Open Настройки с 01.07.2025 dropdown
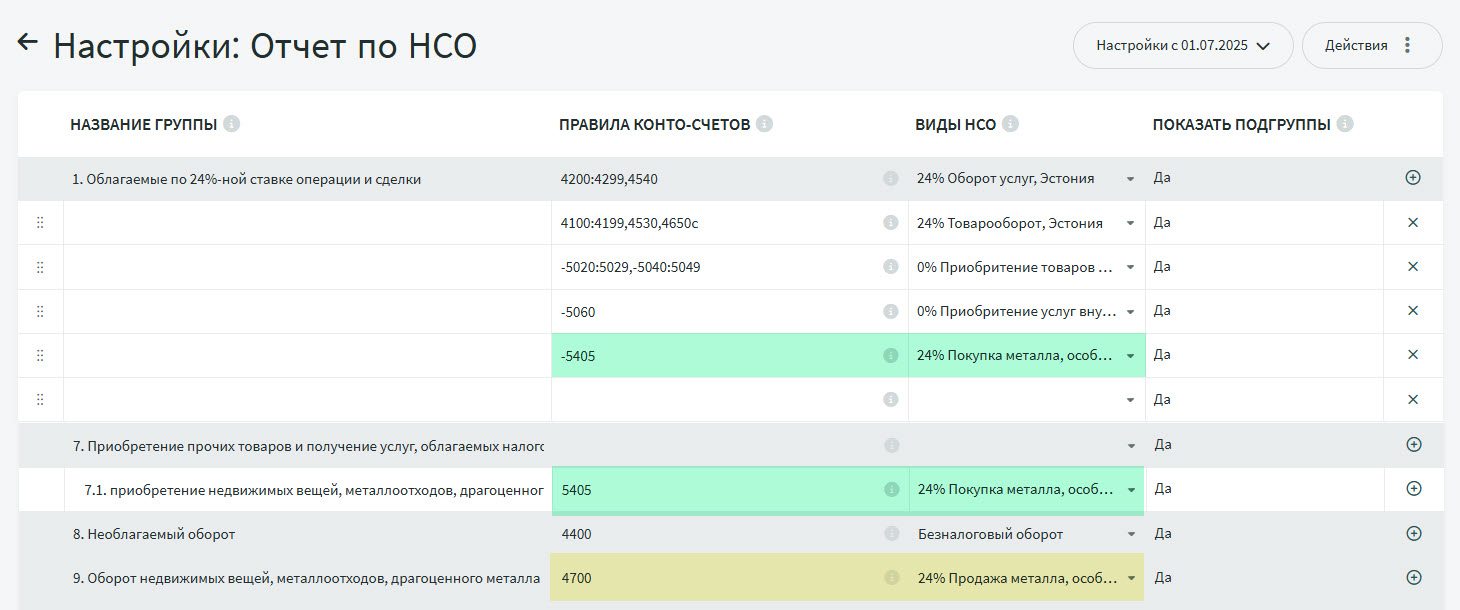The width and height of the screenshot is (1460, 610). point(1182,45)
